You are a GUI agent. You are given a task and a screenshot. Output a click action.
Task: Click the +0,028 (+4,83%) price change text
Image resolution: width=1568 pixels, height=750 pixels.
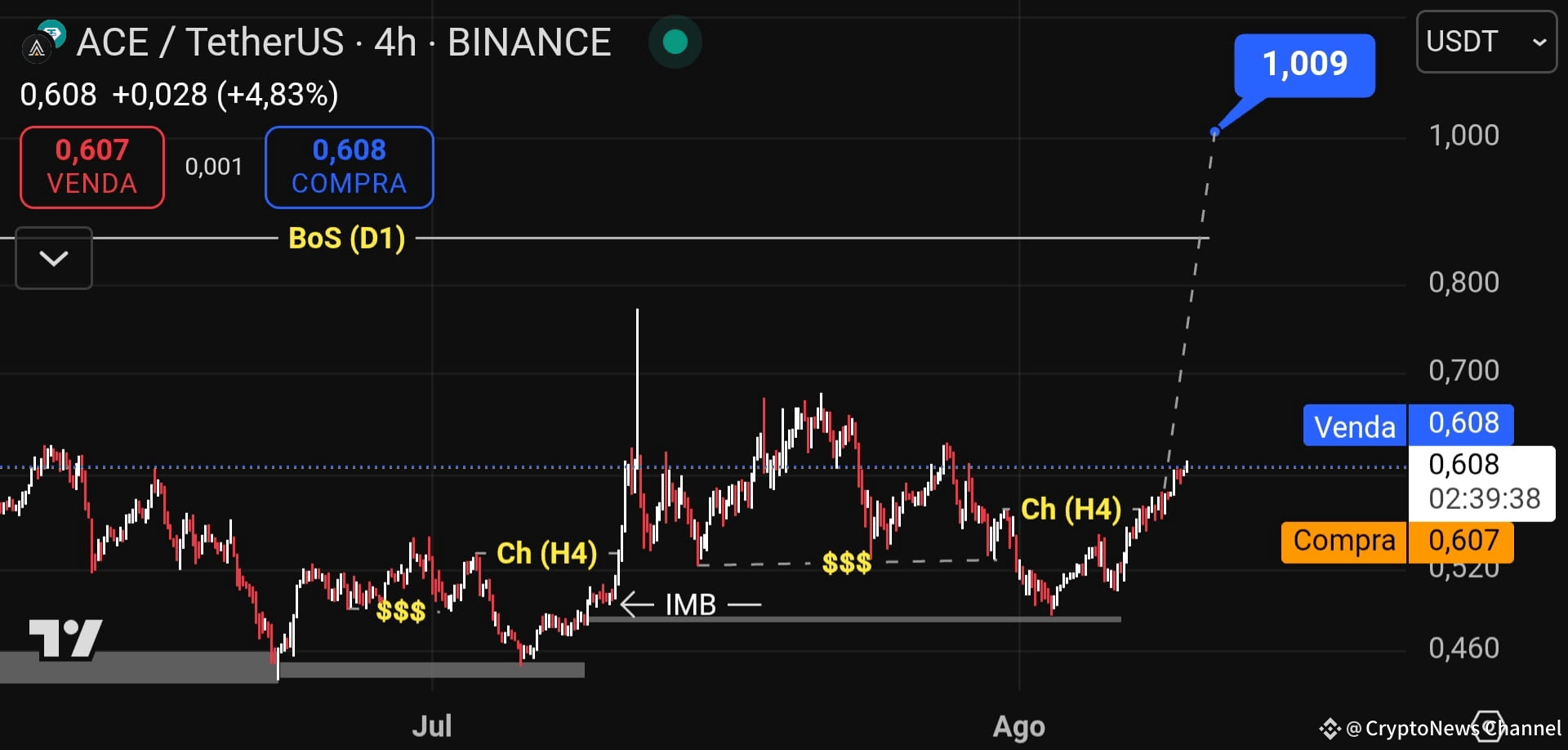(x=225, y=95)
